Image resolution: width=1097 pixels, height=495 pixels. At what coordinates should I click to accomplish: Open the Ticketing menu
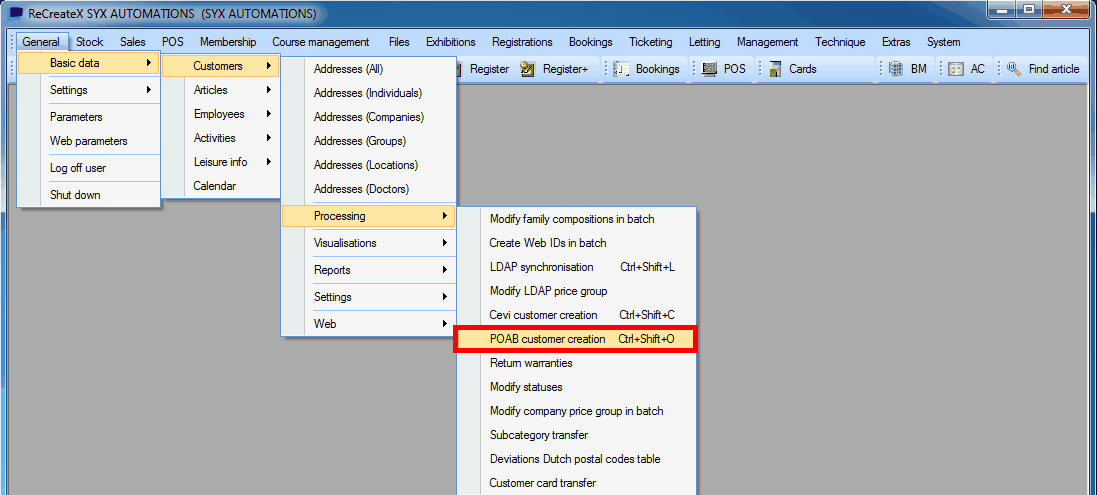pyautogui.click(x=651, y=42)
